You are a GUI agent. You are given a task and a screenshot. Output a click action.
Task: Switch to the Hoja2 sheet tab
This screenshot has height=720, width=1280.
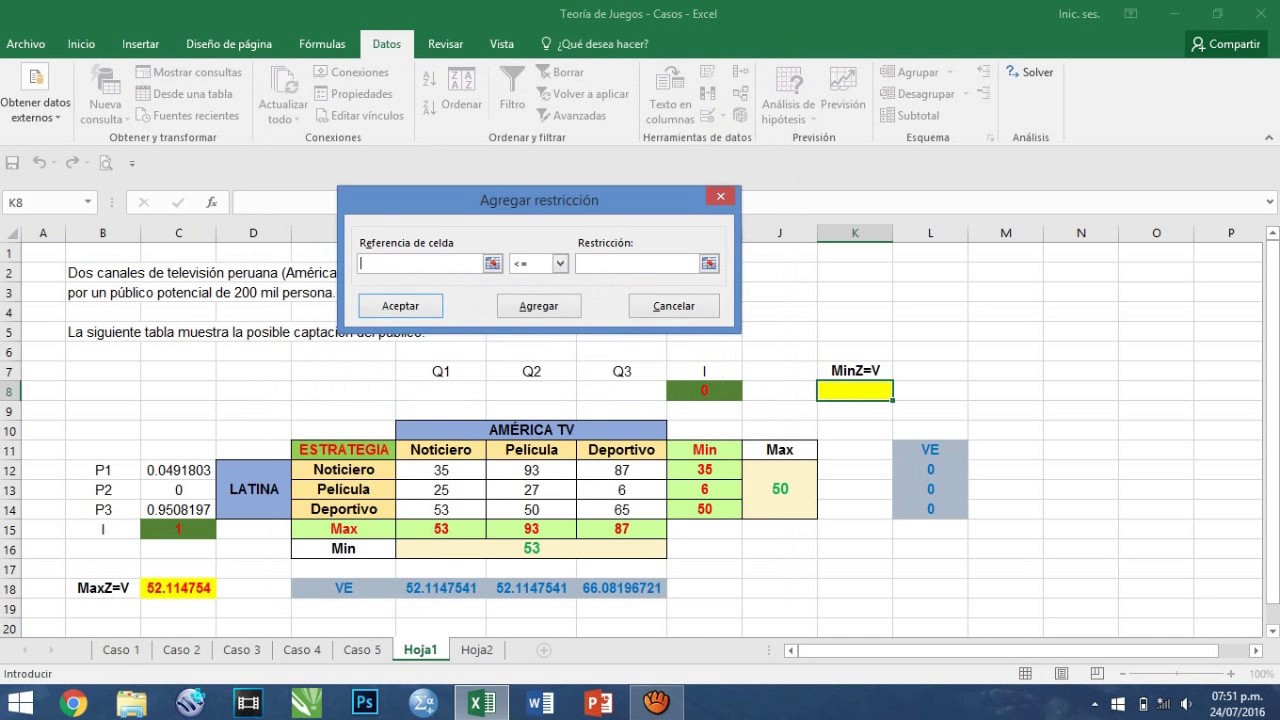[476, 650]
